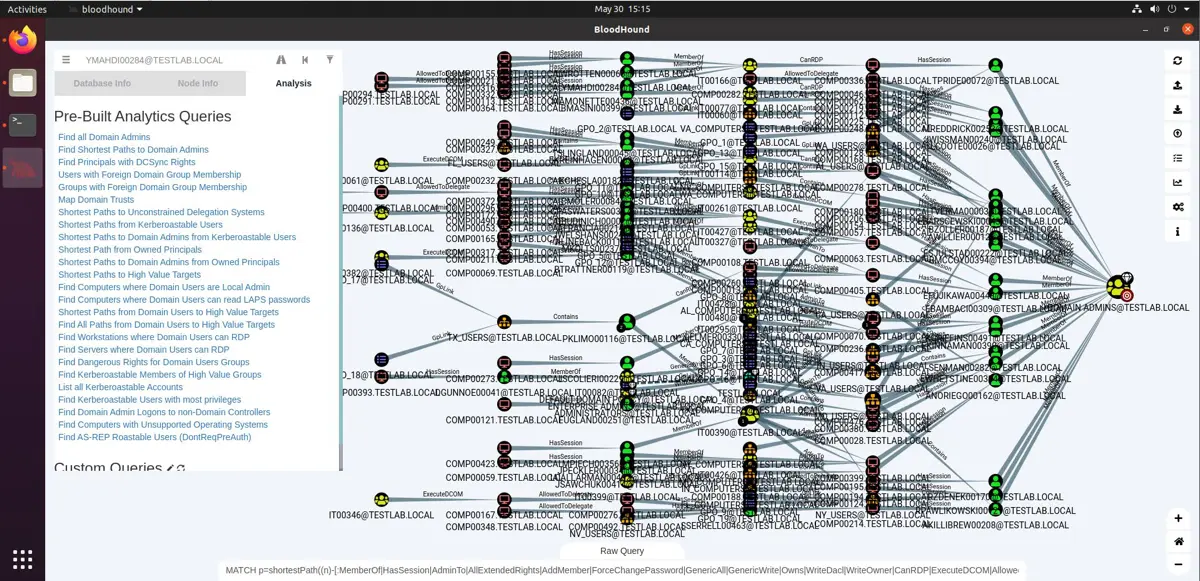
Task: Open the About info icon
Action: click(x=1178, y=232)
